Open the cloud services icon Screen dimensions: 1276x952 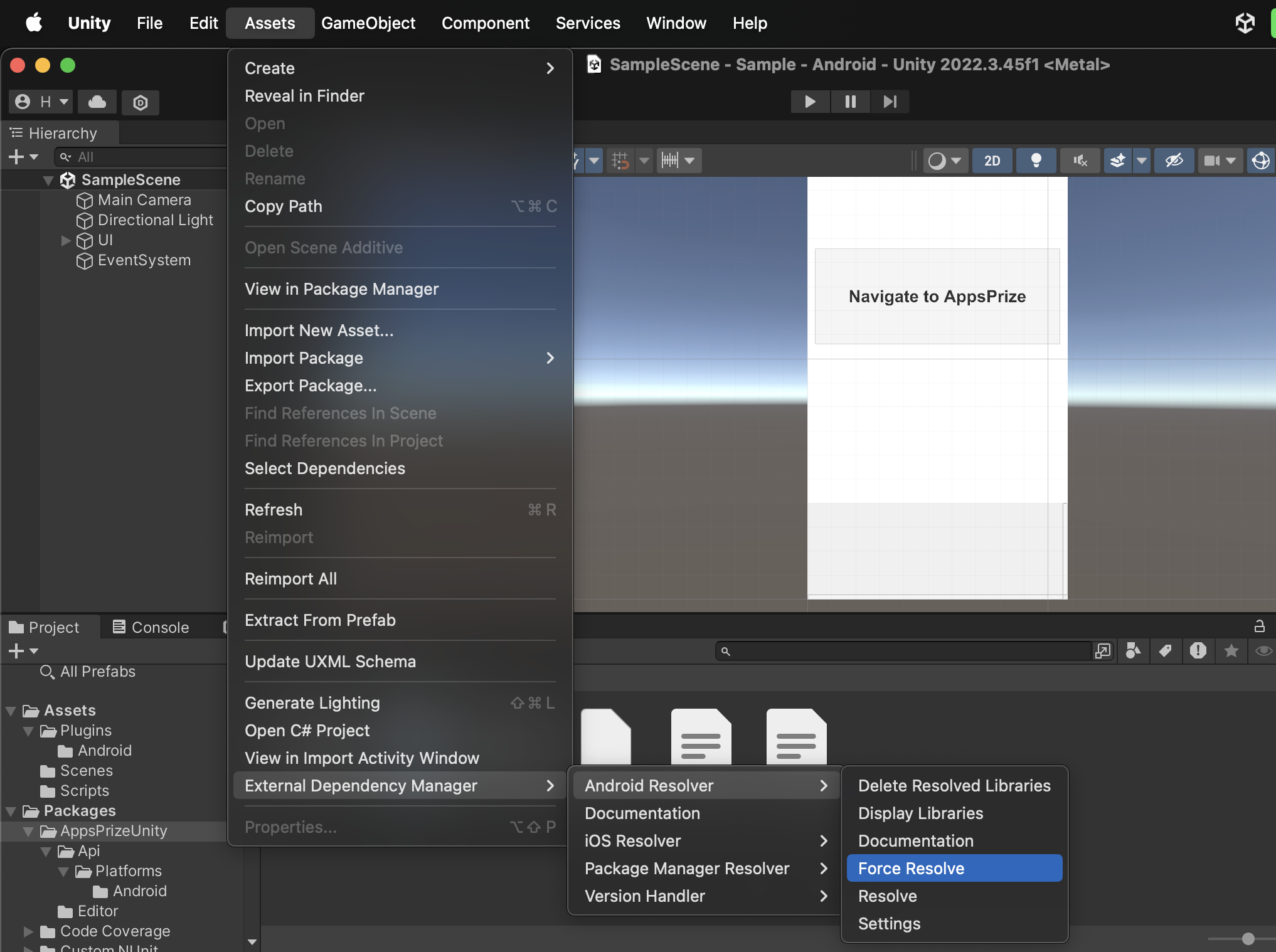pos(97,102)
